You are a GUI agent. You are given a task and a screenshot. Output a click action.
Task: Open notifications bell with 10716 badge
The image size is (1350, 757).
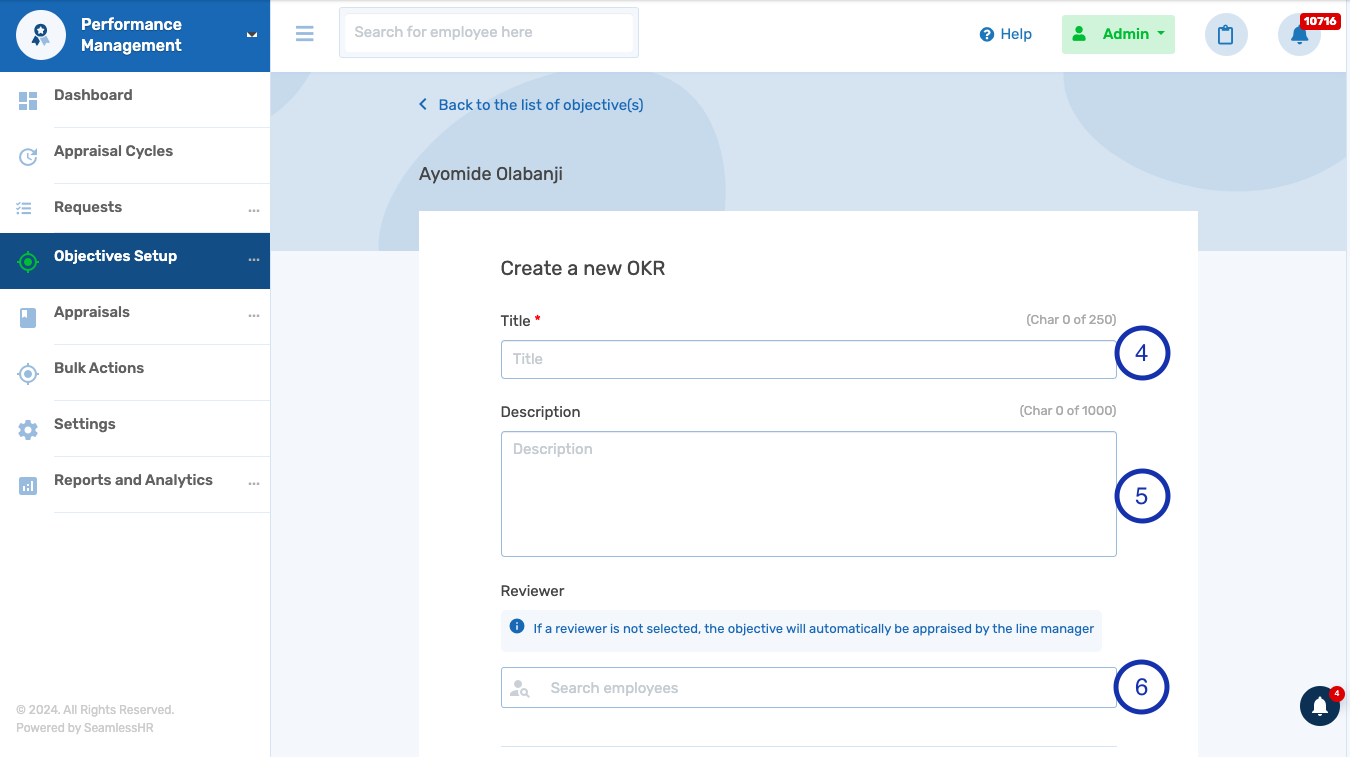click(1300, 35)
